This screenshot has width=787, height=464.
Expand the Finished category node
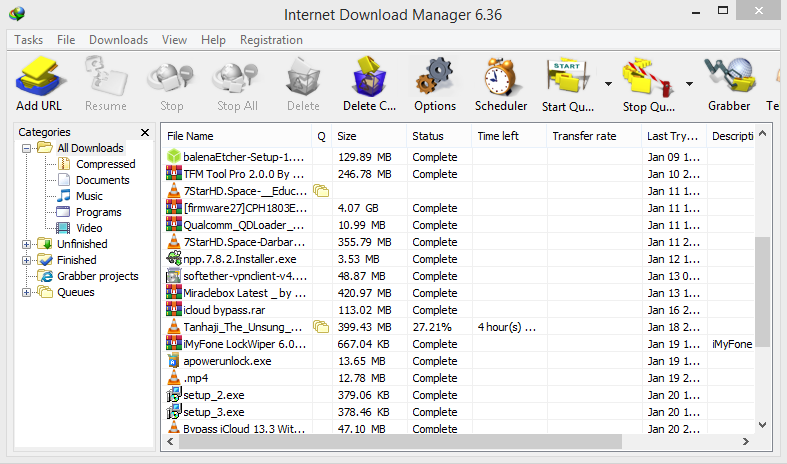(27, 261)
